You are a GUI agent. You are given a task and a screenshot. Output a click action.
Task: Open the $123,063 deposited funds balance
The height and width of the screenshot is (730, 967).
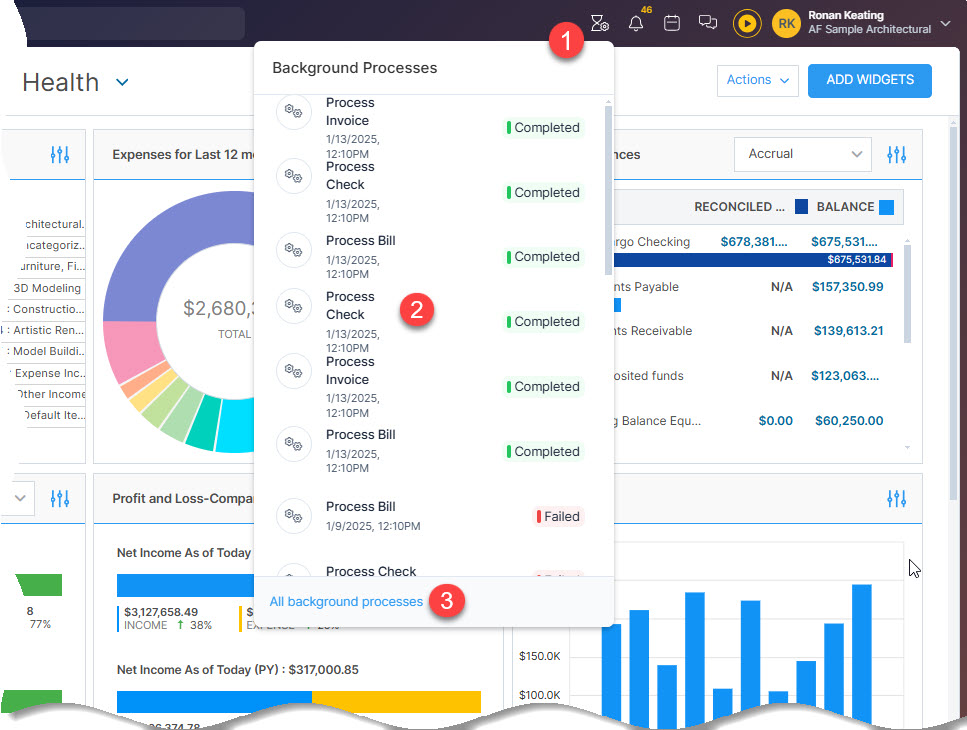(x=845, y=376)
